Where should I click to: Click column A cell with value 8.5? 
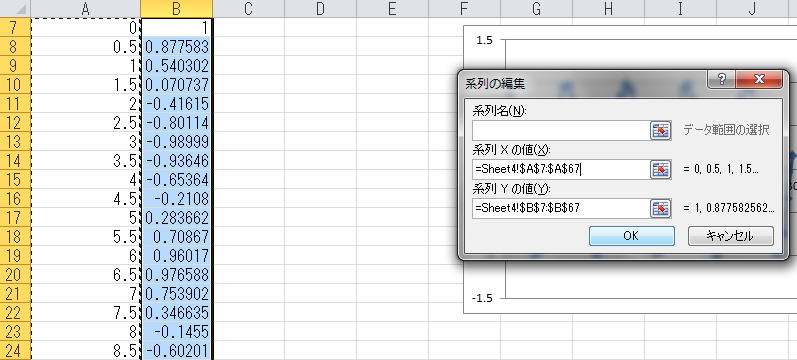85,350
